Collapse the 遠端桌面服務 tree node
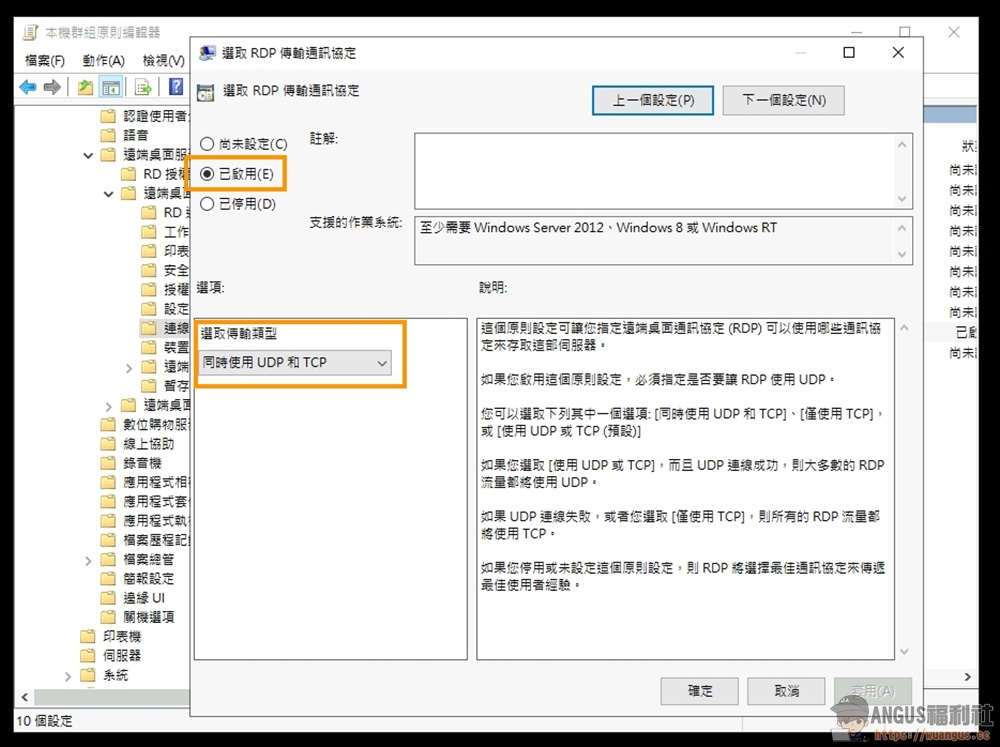This screenshot has height=747, width=1000. [x=88, y=155]
